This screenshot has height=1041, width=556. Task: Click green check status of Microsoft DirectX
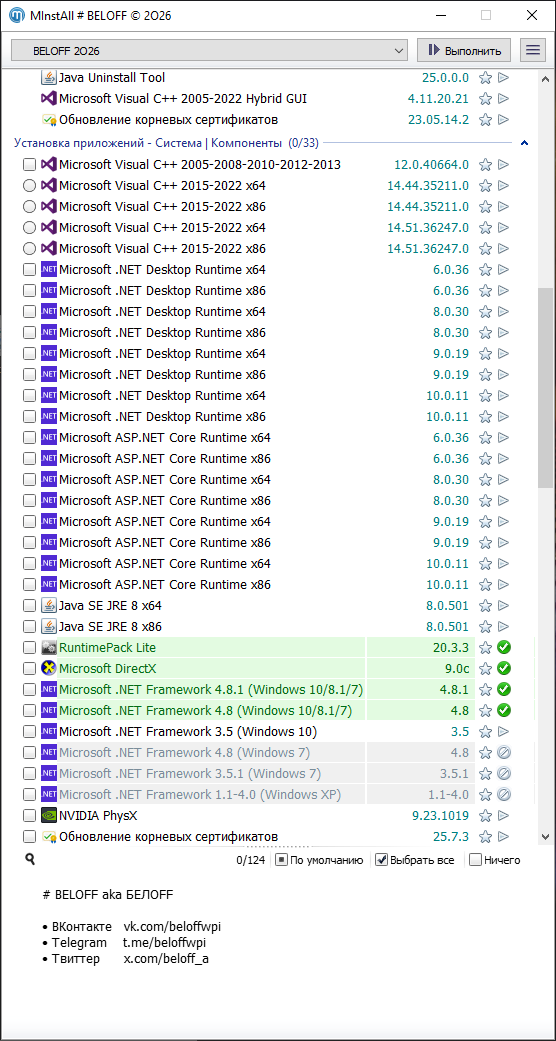point(504,668)
